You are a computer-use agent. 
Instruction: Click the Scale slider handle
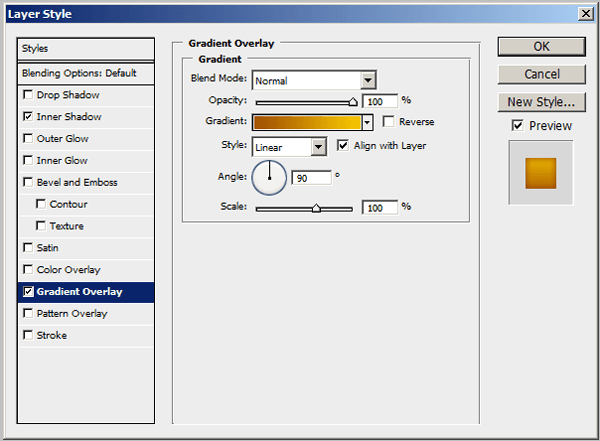[x=316, y=208]
